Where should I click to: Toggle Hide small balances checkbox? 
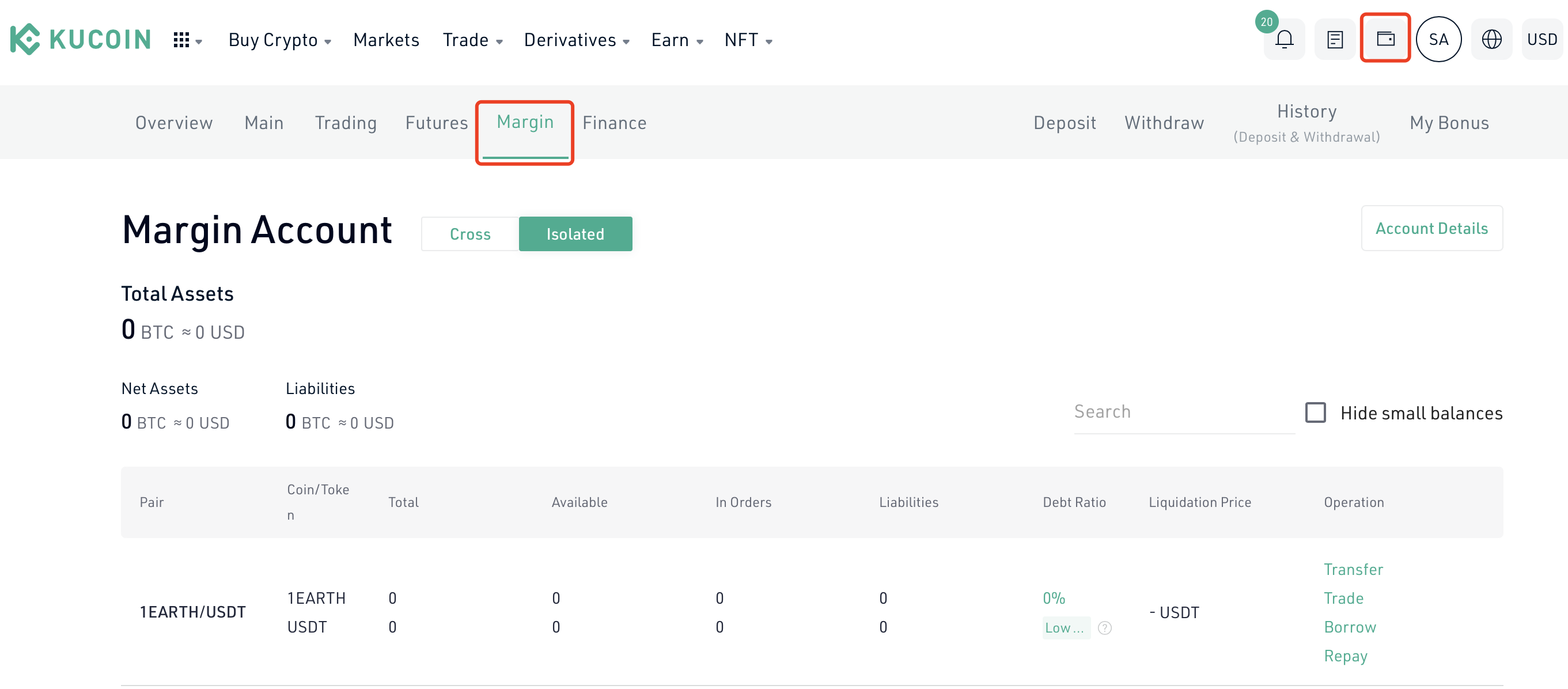[x=1315, y=412]
